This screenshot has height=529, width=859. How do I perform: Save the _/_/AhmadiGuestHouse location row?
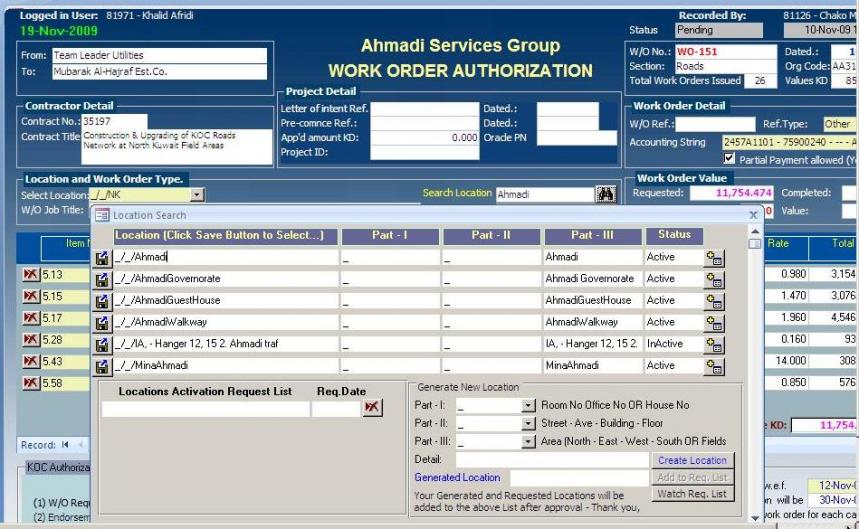tap(102, 301)
